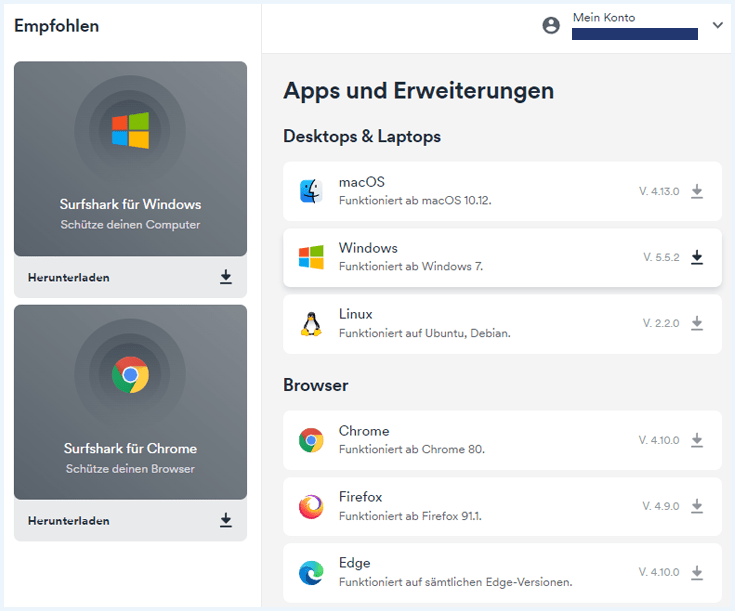The height and width of the screenshot is (611, 735).
Task: Click Herunterladen below Surfshark für Windows
Action: point(68,278)
